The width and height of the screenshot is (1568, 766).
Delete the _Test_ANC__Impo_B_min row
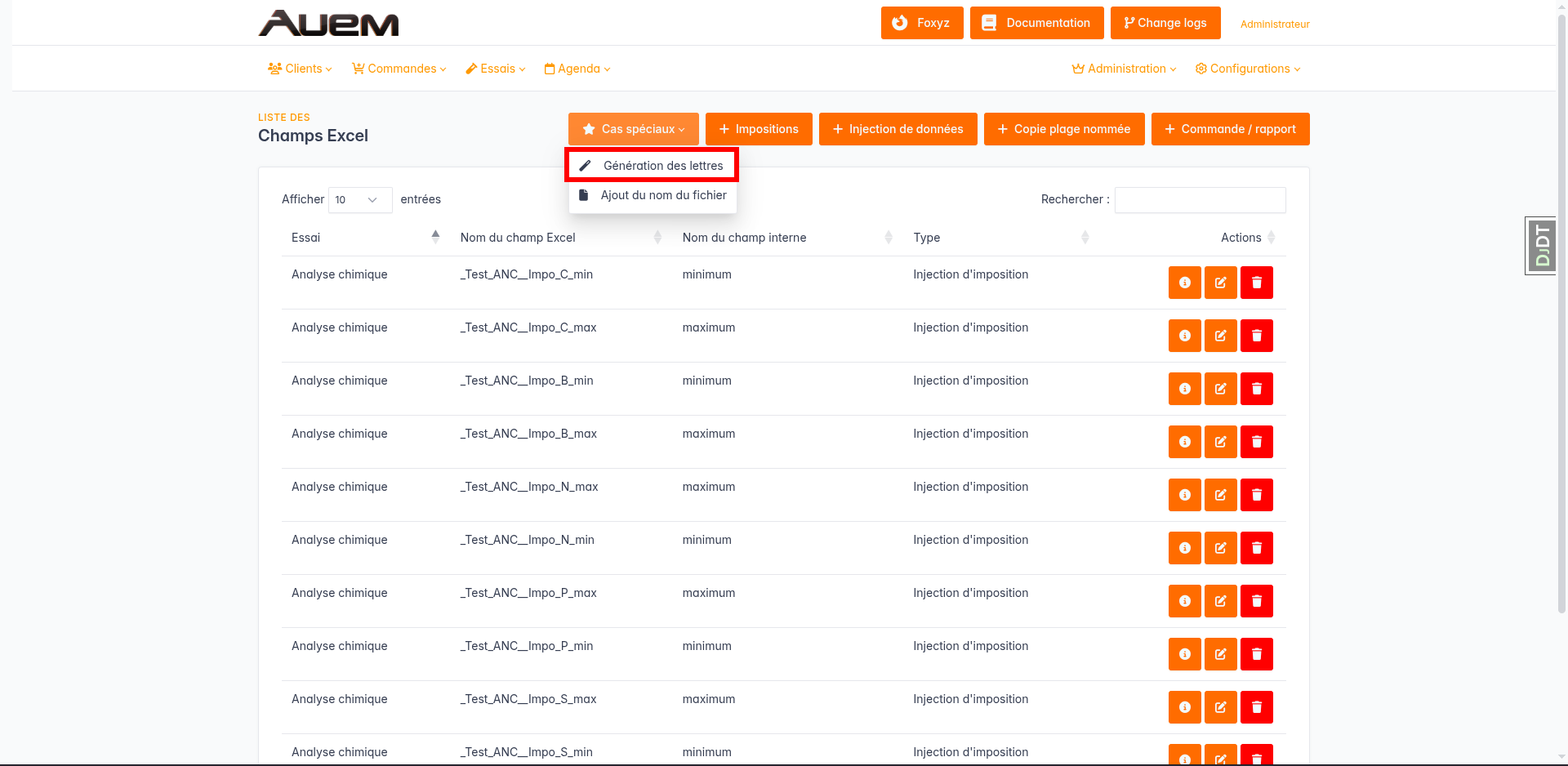pyautogui.click(x=1256, y=389)
